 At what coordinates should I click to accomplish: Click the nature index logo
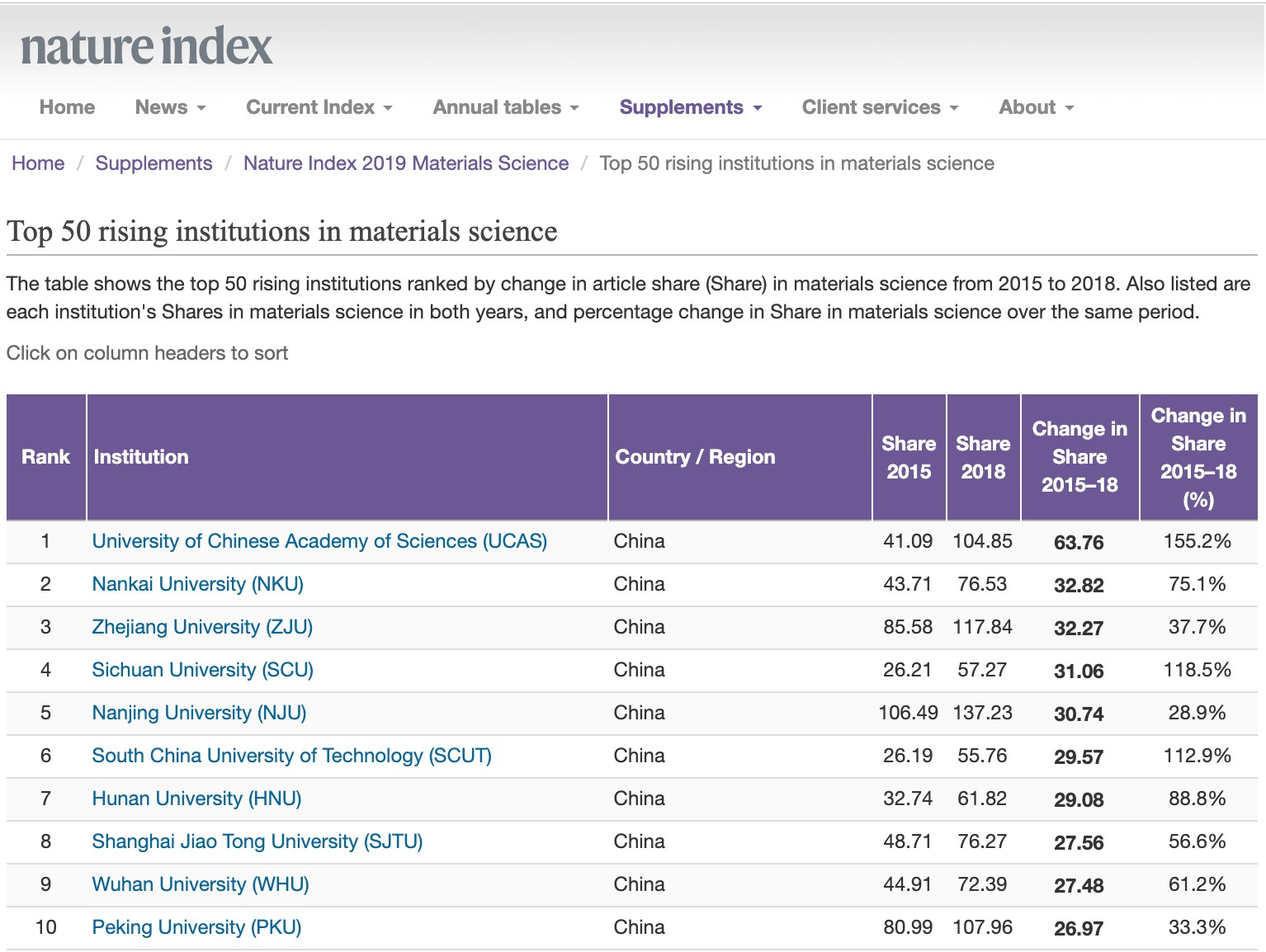(146, 46)
